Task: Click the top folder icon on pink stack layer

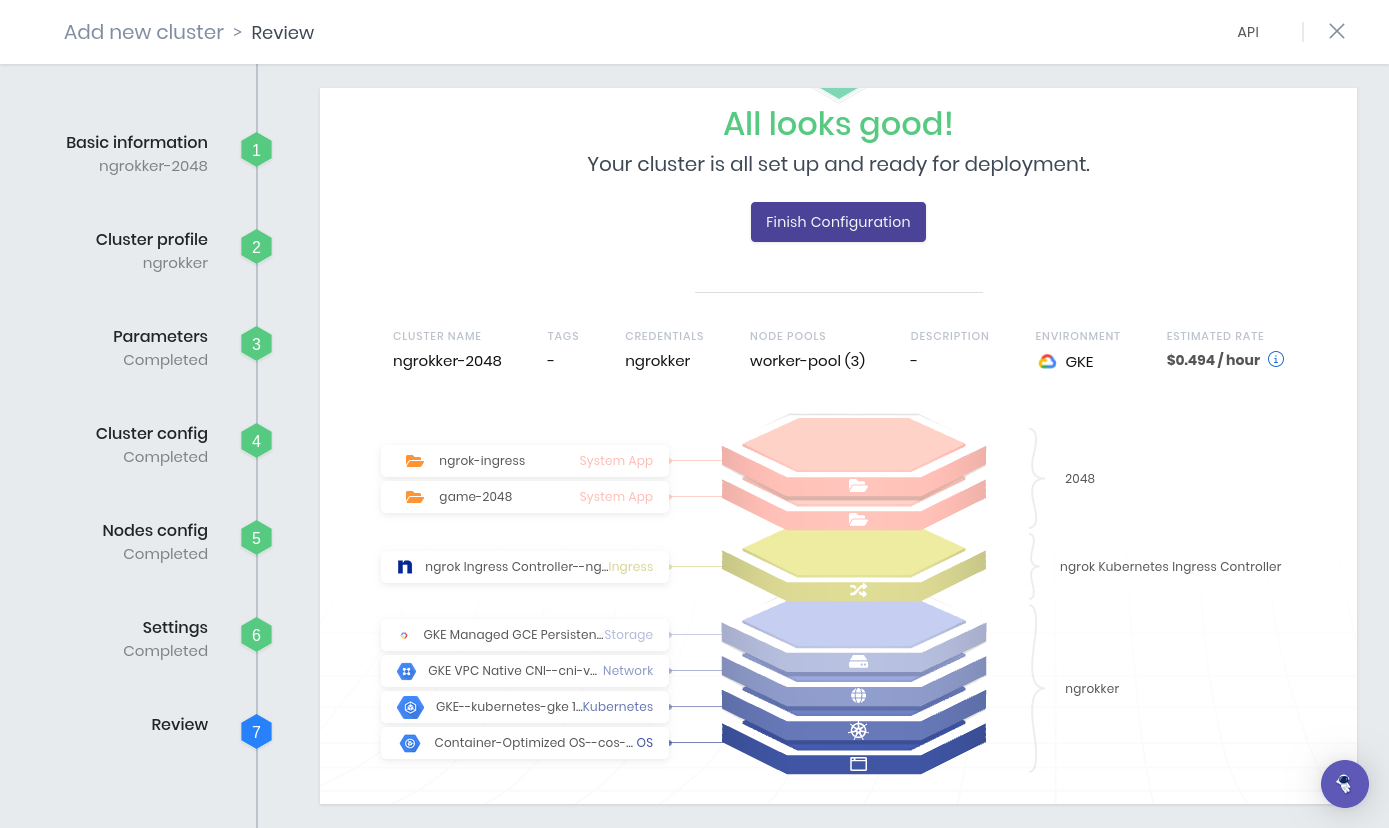Action: pyautogui.click(x=858, y=486)
